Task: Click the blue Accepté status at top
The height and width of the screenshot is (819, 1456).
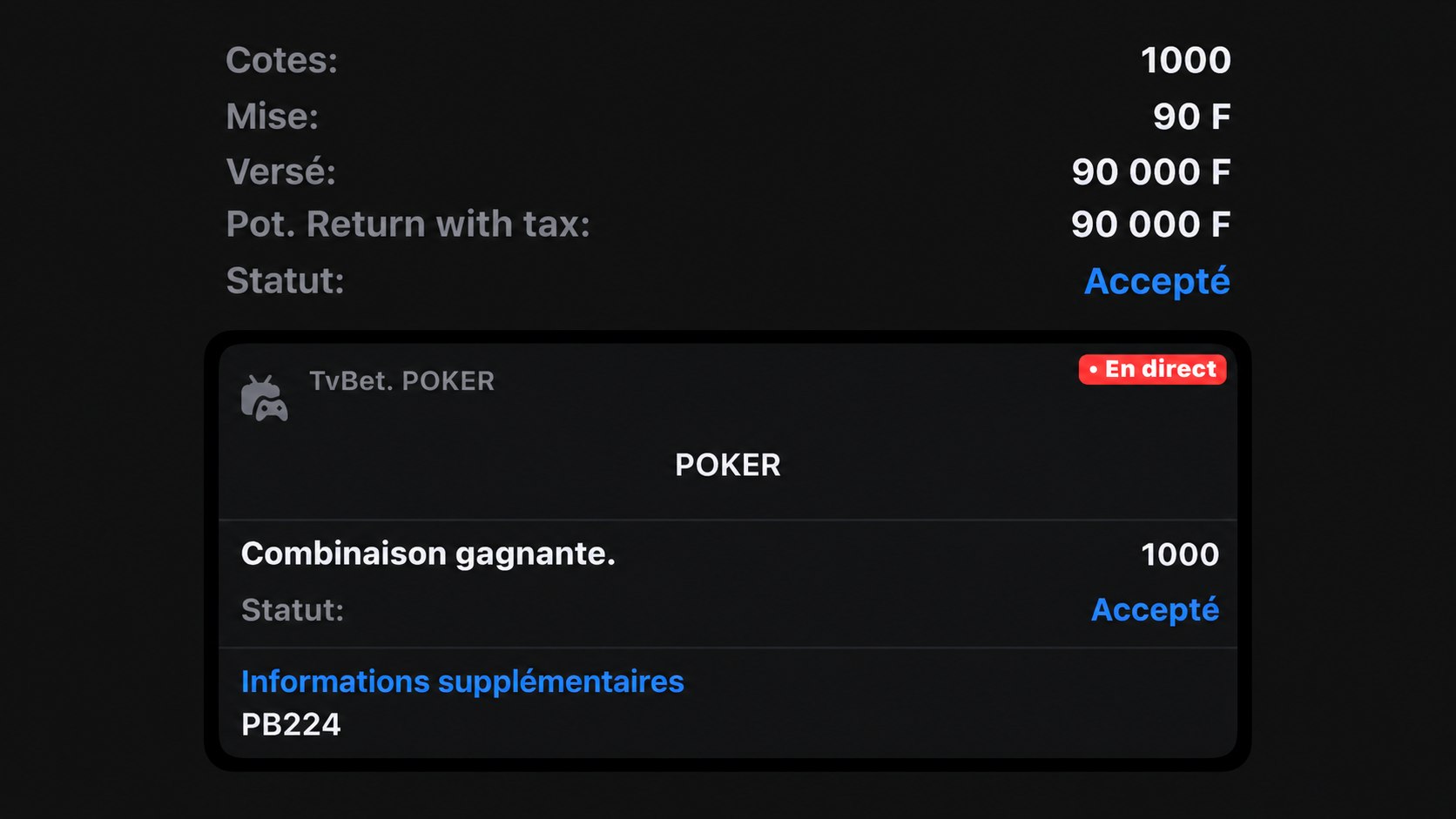Action: point(1156,281)
